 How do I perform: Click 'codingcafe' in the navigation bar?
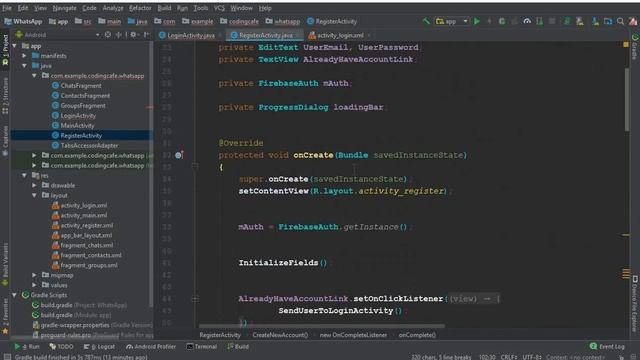244,21
